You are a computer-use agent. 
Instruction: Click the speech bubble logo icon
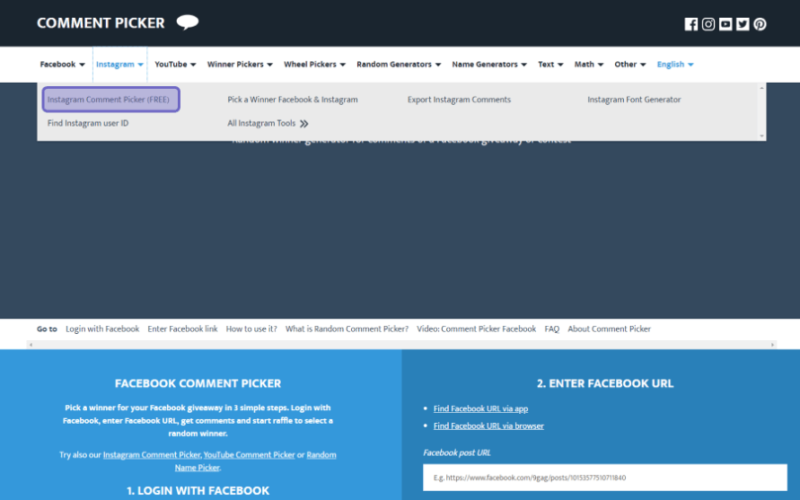(187, 22)
